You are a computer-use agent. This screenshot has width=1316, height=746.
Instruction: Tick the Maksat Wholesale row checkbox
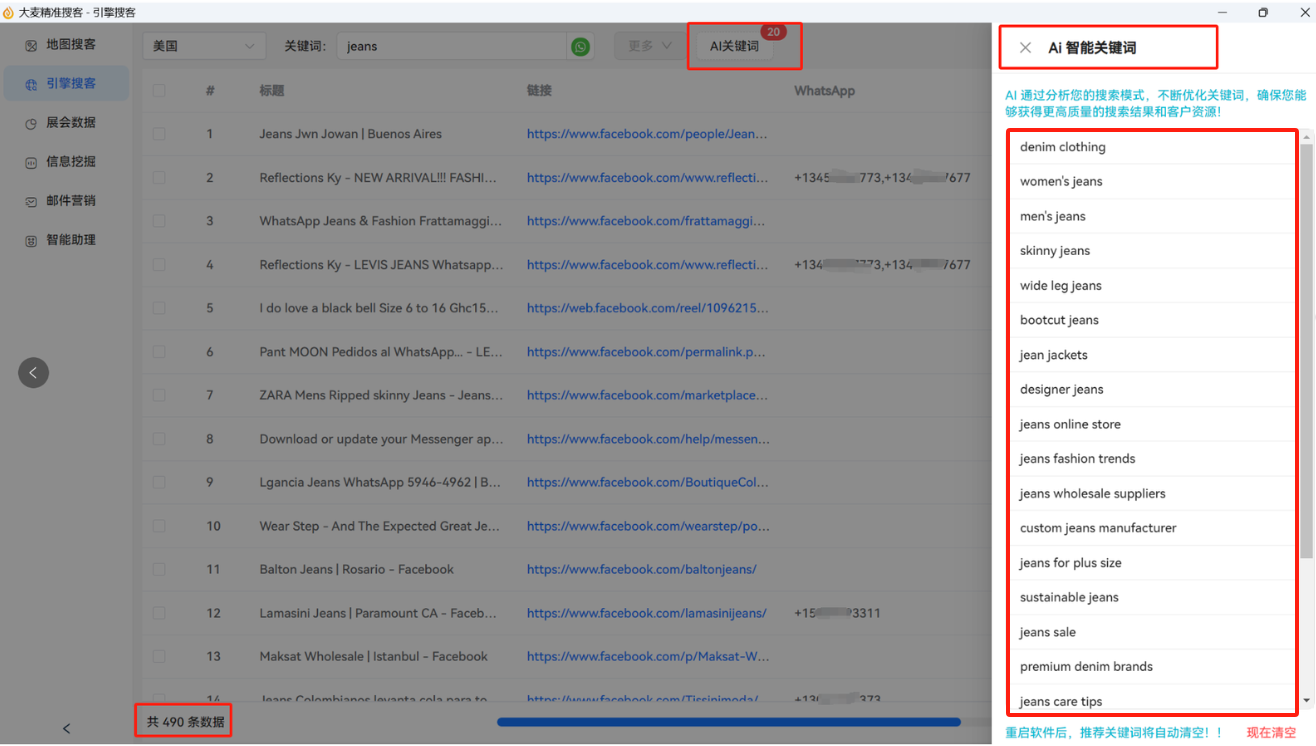(159, 656)
